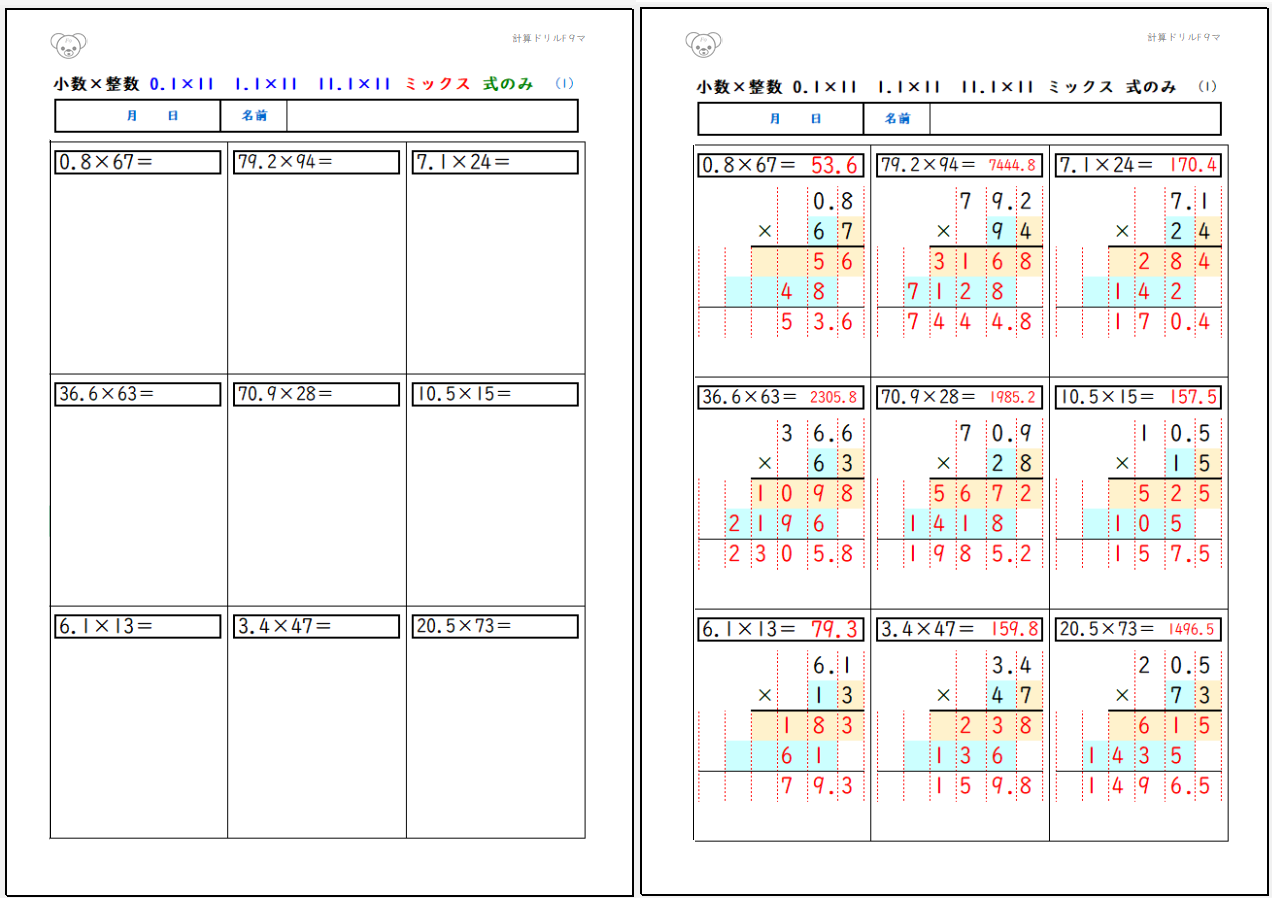Click the month/day field on the left worksheet
Screen dimensions: 1272x898
click(x=138, y=116)
